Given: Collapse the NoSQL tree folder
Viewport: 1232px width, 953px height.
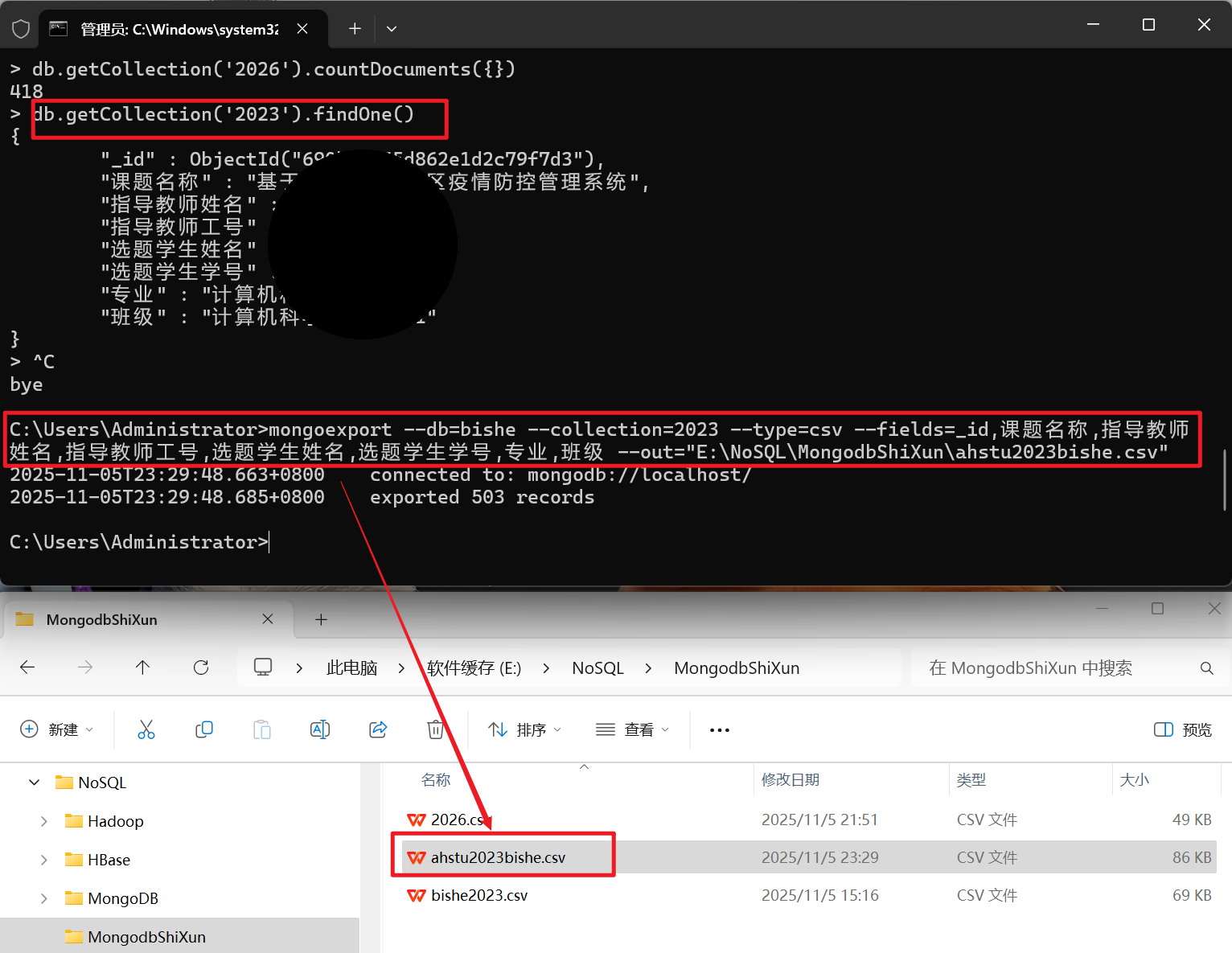Looking at the screenshot, I should coord(35,783).
